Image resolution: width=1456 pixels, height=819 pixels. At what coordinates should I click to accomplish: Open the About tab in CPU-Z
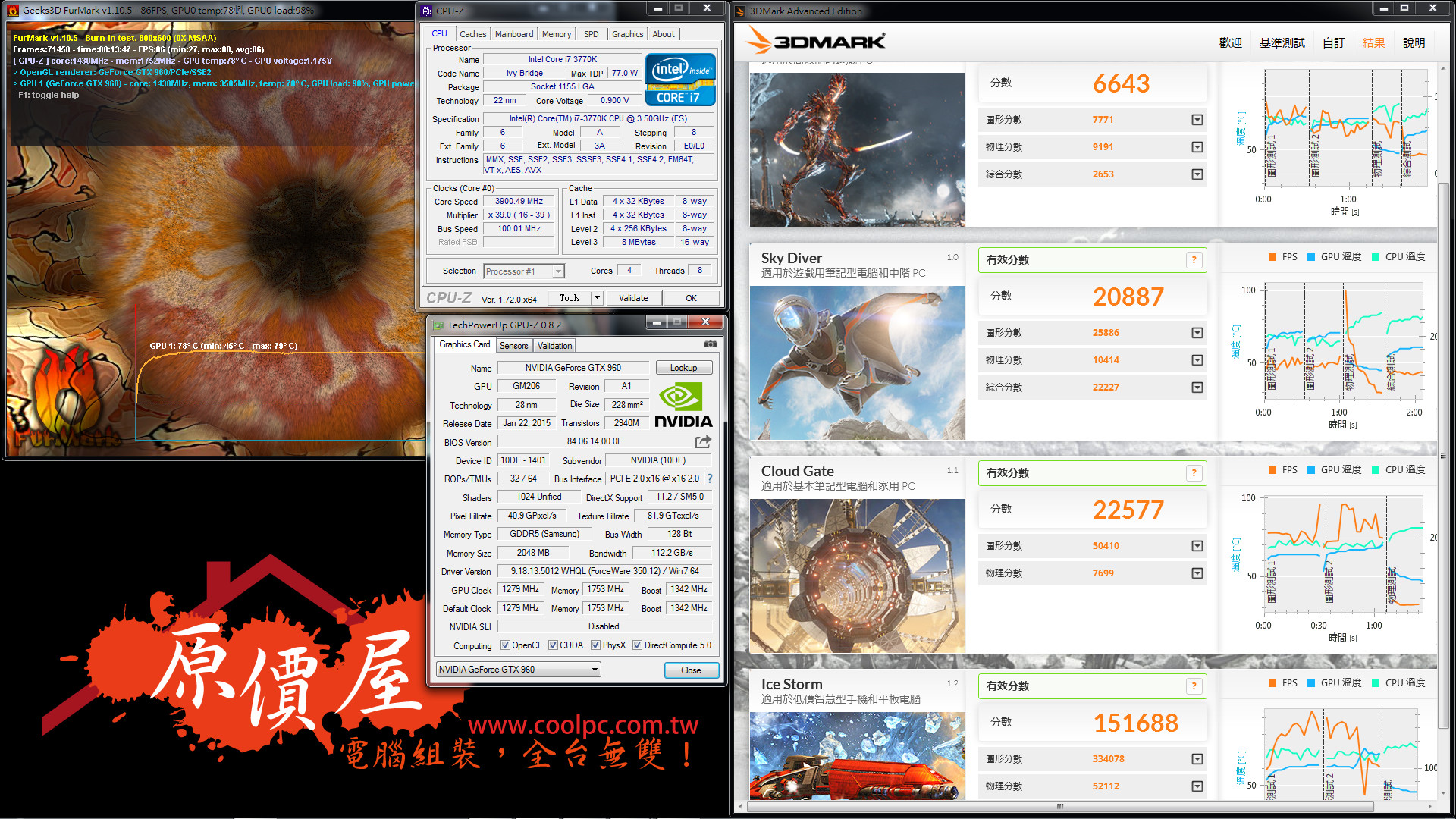[x=664, y=34]
